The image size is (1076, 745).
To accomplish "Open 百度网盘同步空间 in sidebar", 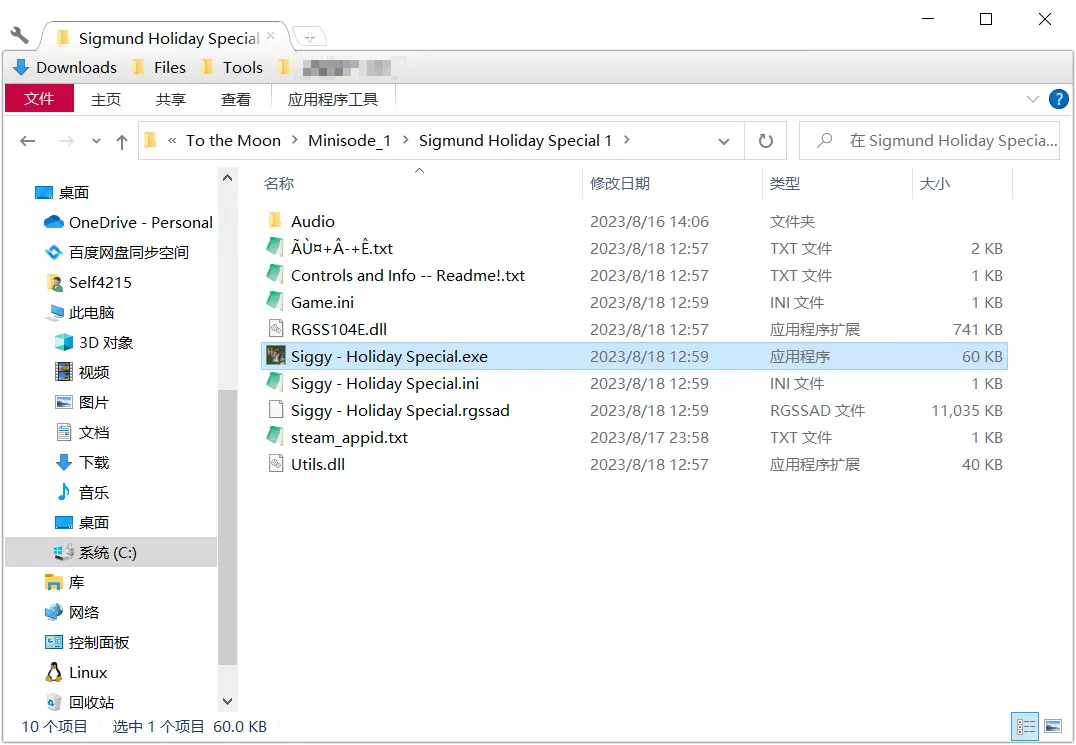I will coord(117,252).
